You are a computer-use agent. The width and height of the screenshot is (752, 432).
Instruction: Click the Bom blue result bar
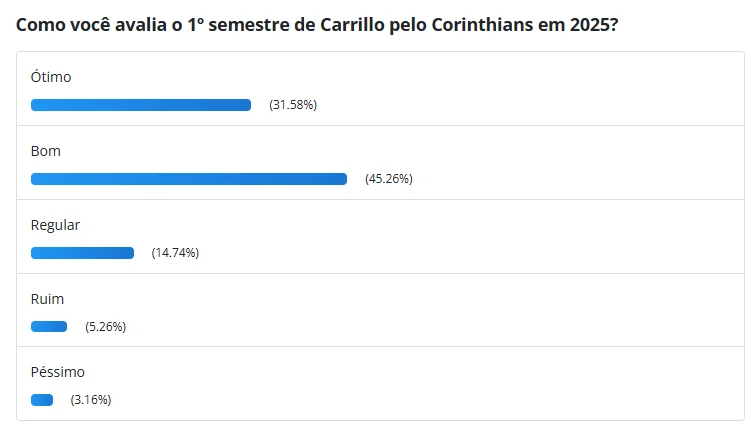(x=188, y=179)
